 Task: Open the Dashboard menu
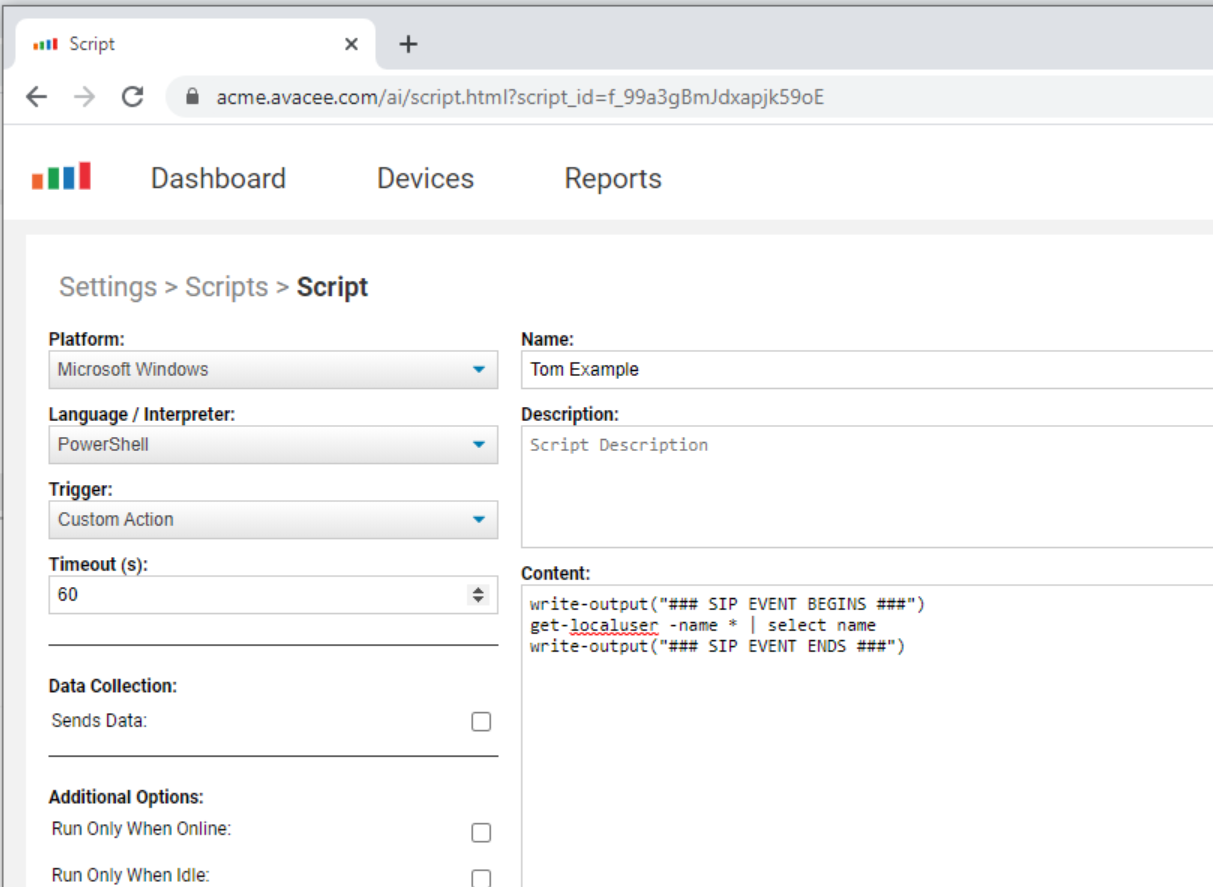218,178
